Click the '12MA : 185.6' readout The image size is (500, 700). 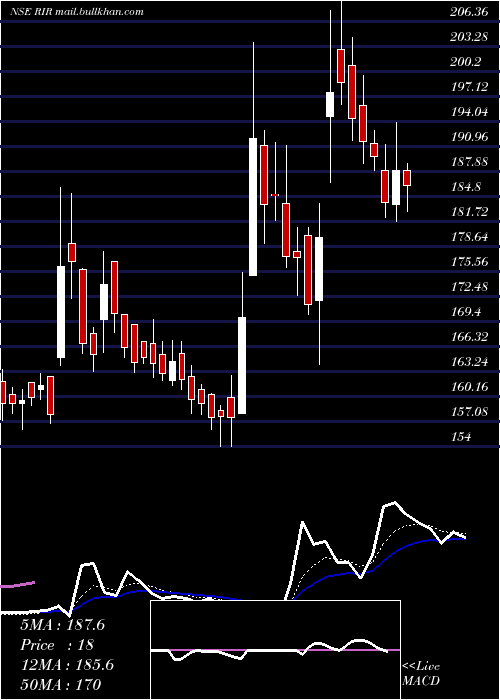pyautogui.click(x=67, y=665)
